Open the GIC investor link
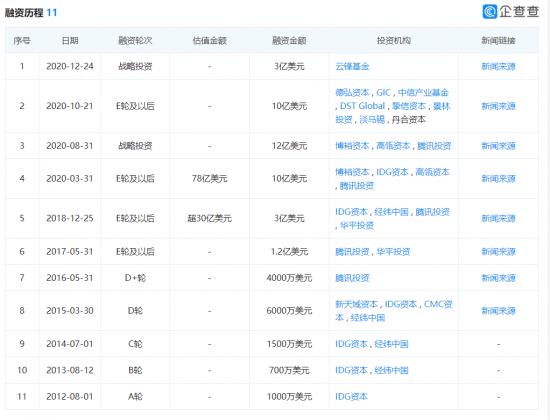The height and width of the screenshot is (420, 550). coord(383,93)
